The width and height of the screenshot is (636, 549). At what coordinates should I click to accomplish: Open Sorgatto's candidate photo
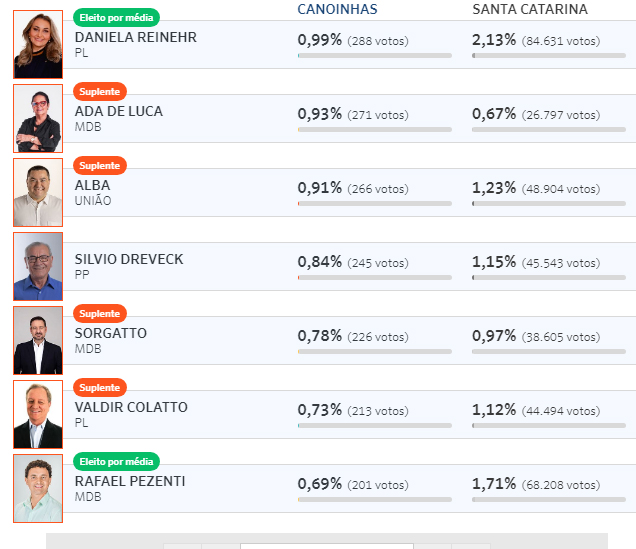coord(38,340)
